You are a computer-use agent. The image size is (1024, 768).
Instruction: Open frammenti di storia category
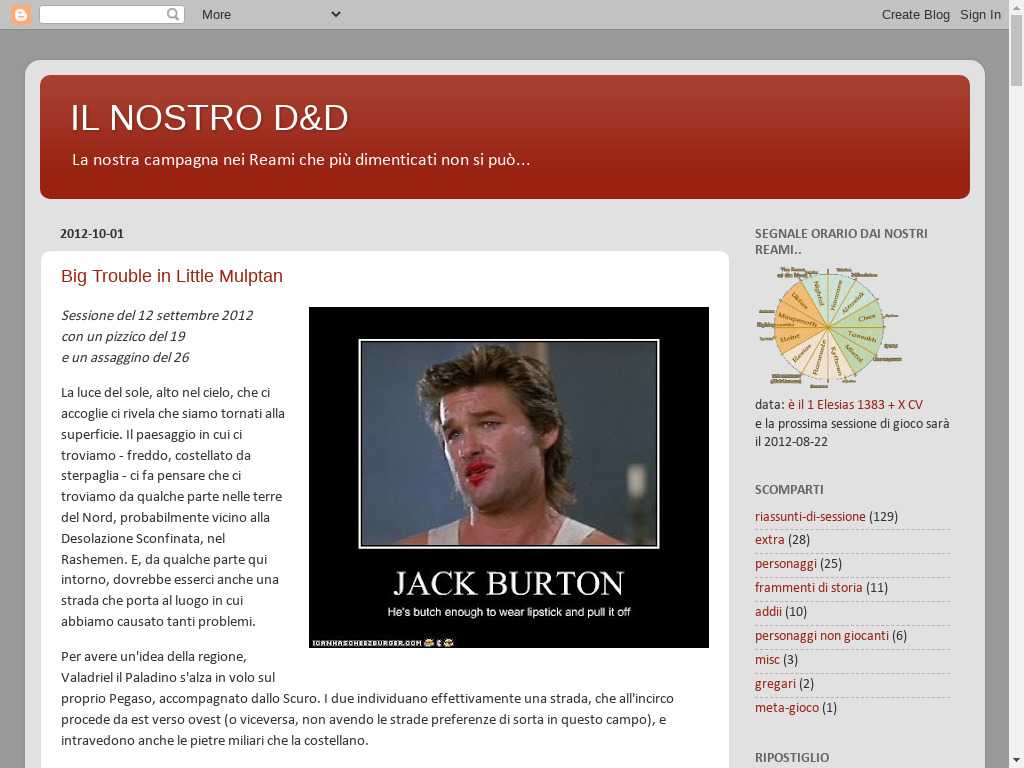pyautogui.click(x=808, y=588)
